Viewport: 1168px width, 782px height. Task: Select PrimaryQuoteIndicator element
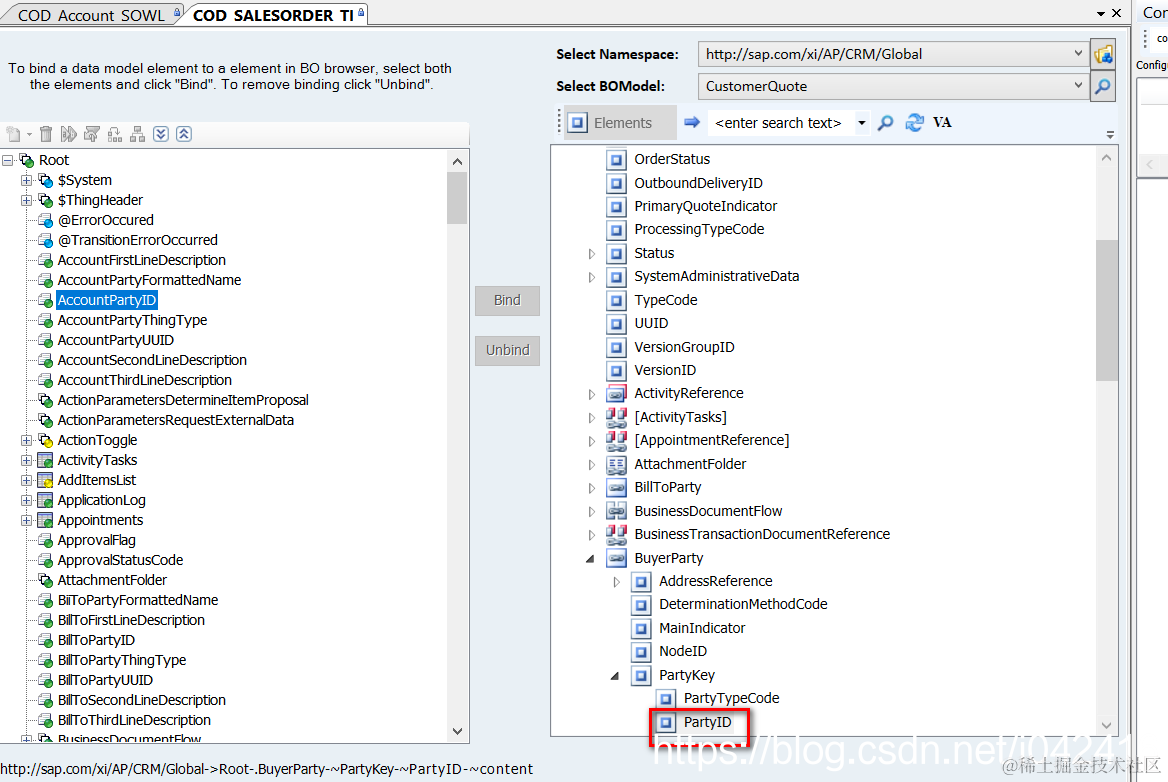pyautogui.click(x=705, y=206)
